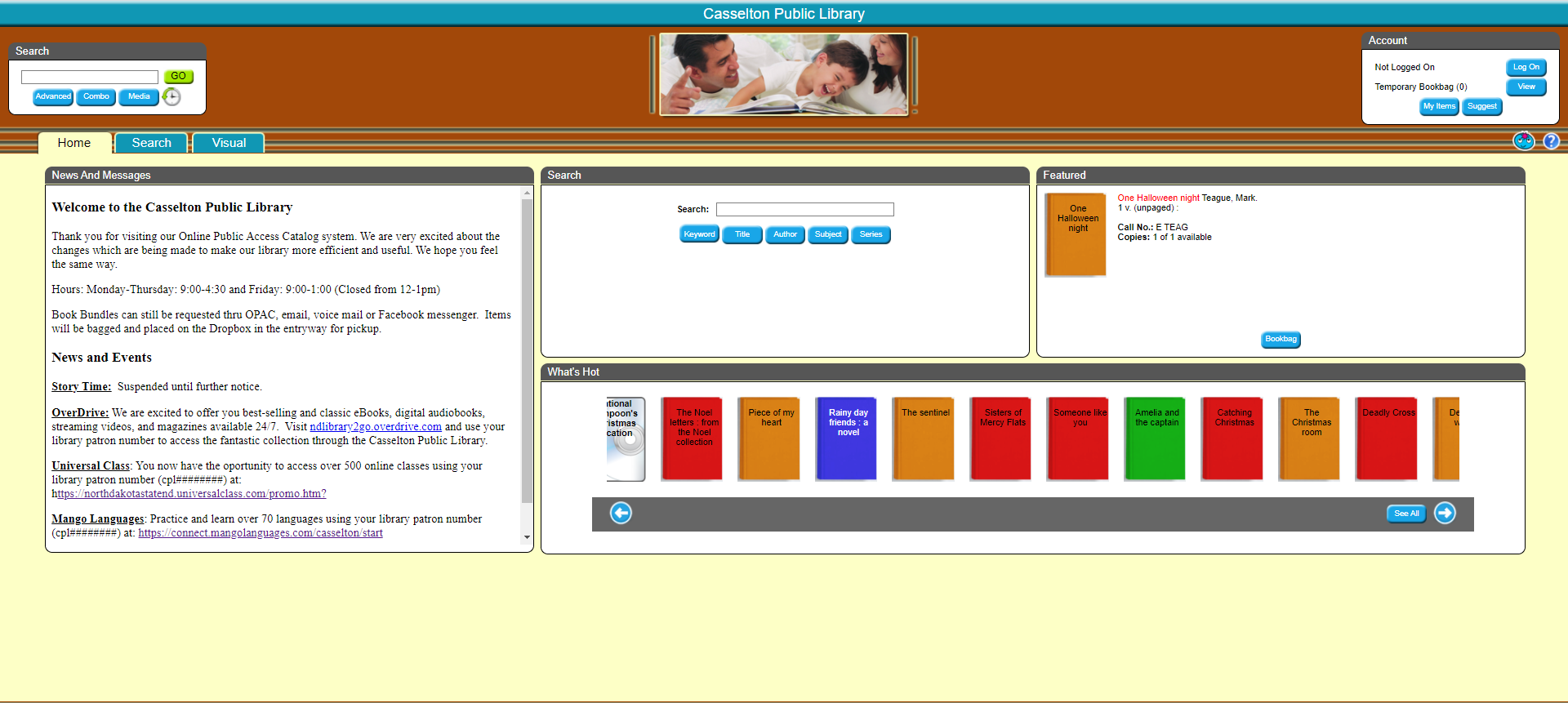Switch to the Visual tab

click(x=229, y=143)
